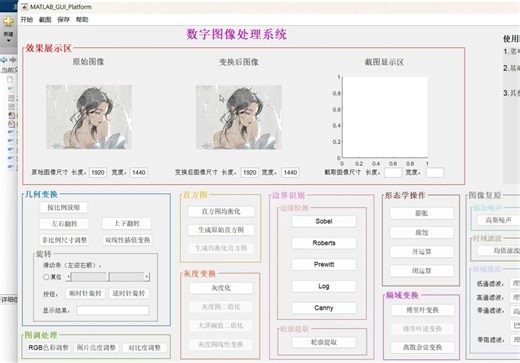Open the 帮助 menu

[x=82, y=20]
